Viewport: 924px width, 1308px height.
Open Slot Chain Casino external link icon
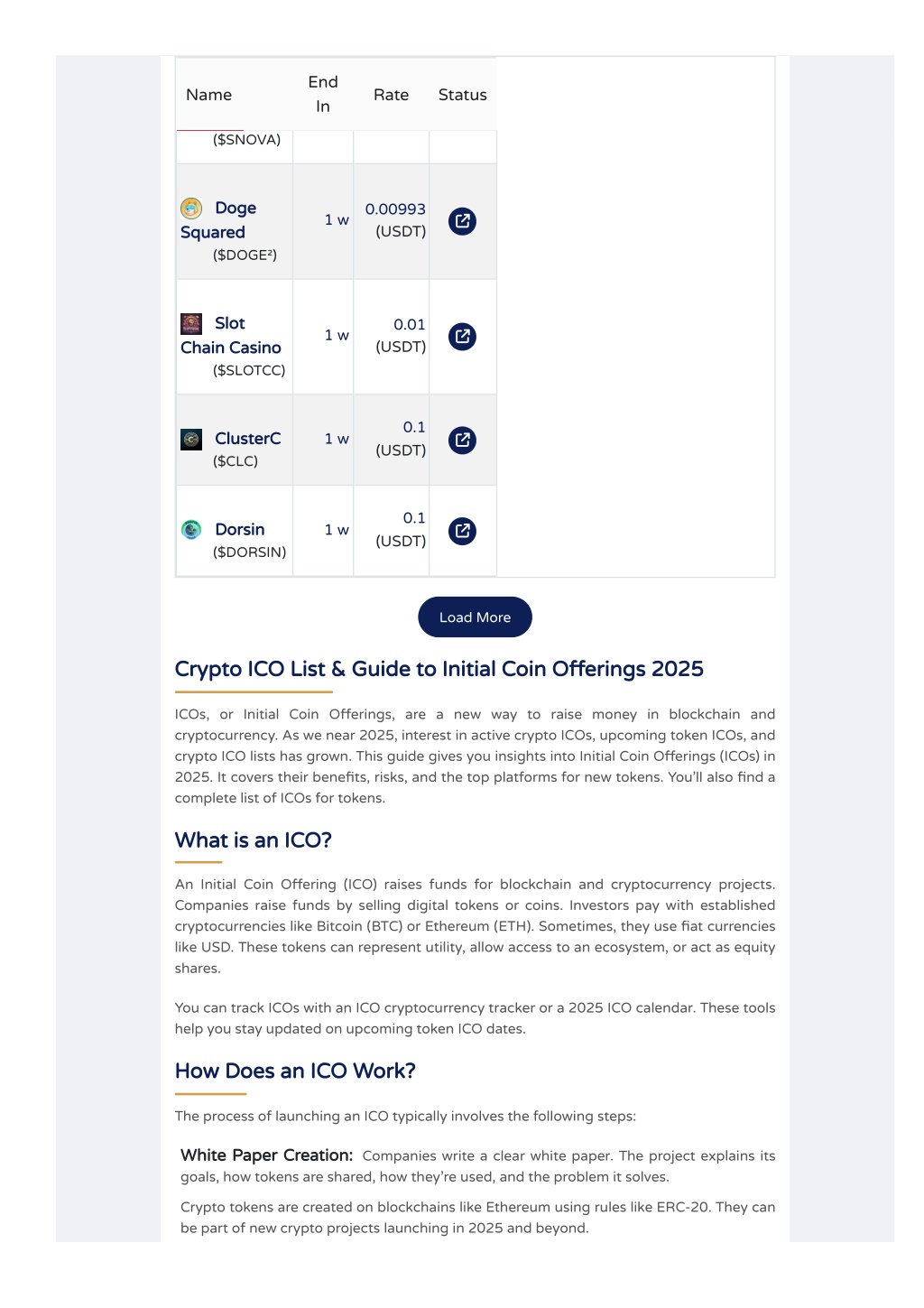point(462,337)
